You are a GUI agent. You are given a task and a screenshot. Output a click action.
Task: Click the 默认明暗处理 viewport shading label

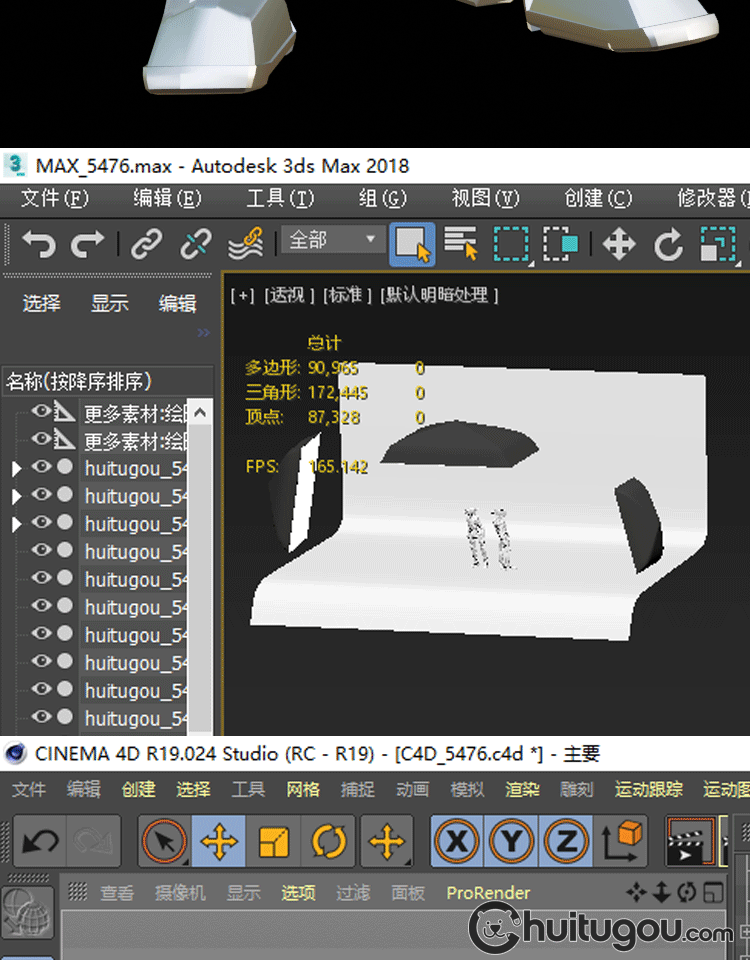pos(438,295)
